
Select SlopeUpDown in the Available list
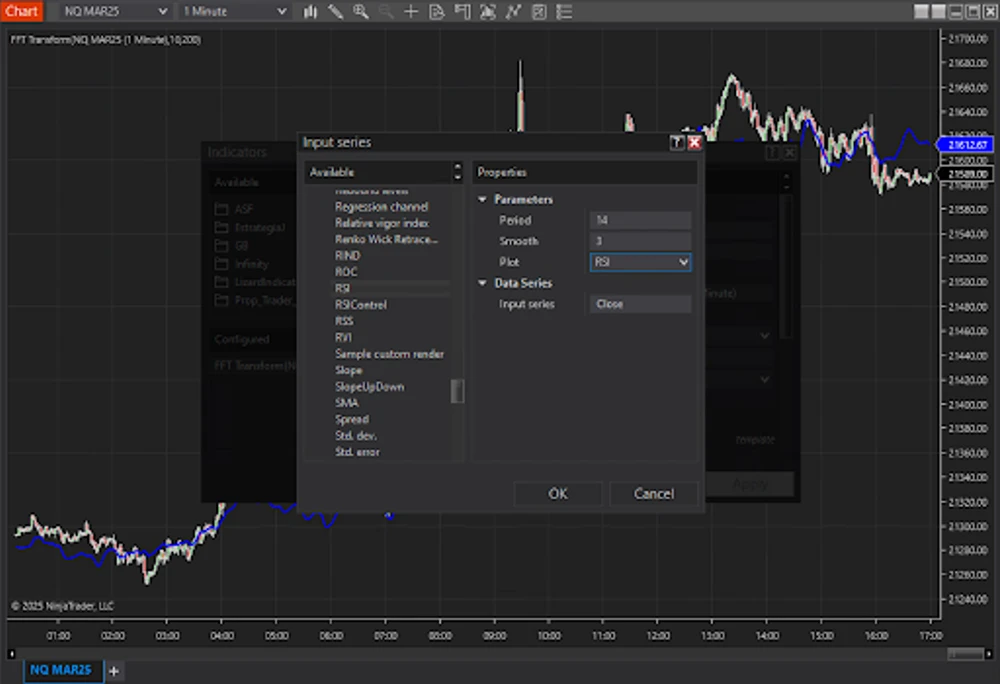click(x=369, y=386)
